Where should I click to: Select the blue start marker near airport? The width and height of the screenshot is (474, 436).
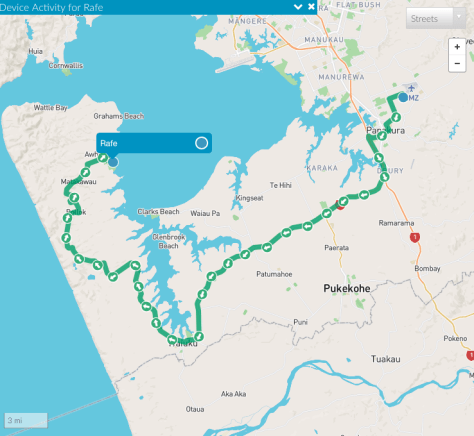coord(403,97)
